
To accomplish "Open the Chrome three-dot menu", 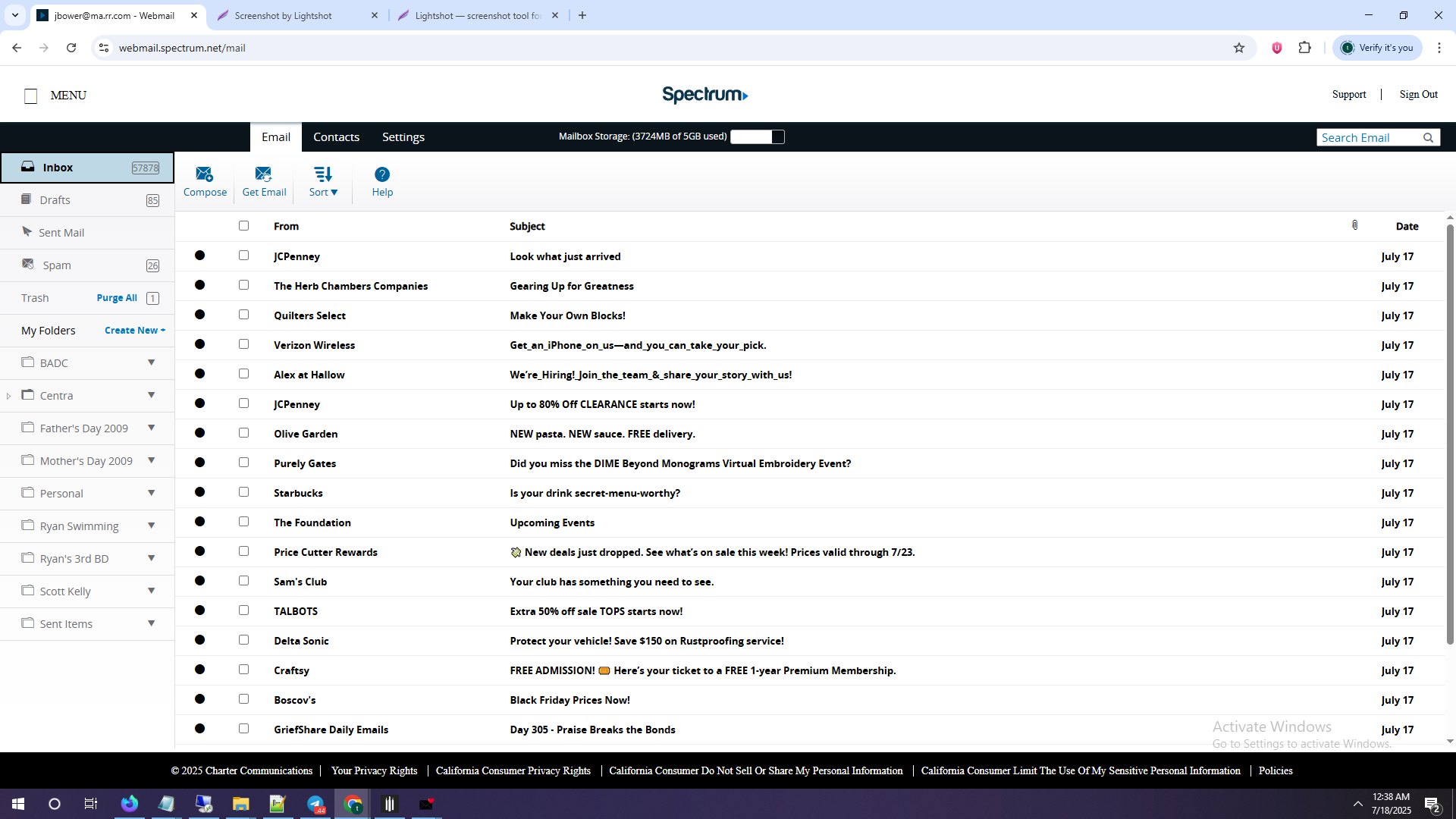I will point(1439,48).
